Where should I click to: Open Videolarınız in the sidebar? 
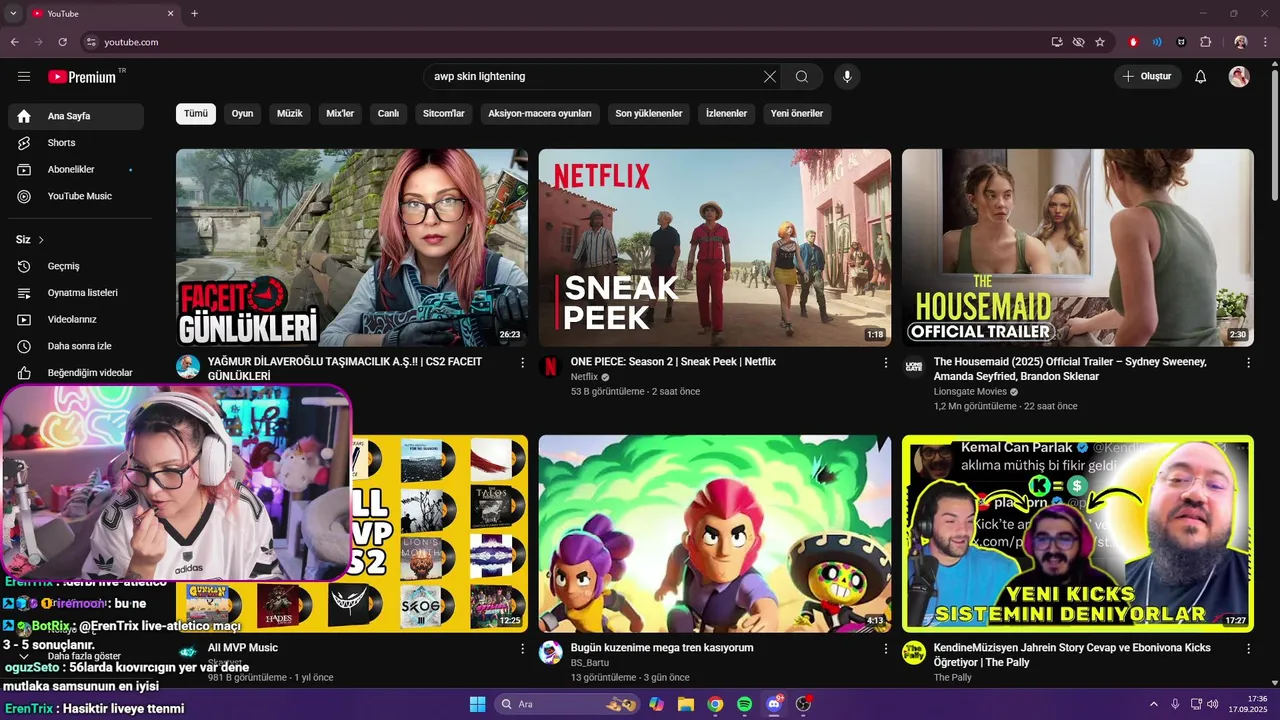(x=76, y=320)
